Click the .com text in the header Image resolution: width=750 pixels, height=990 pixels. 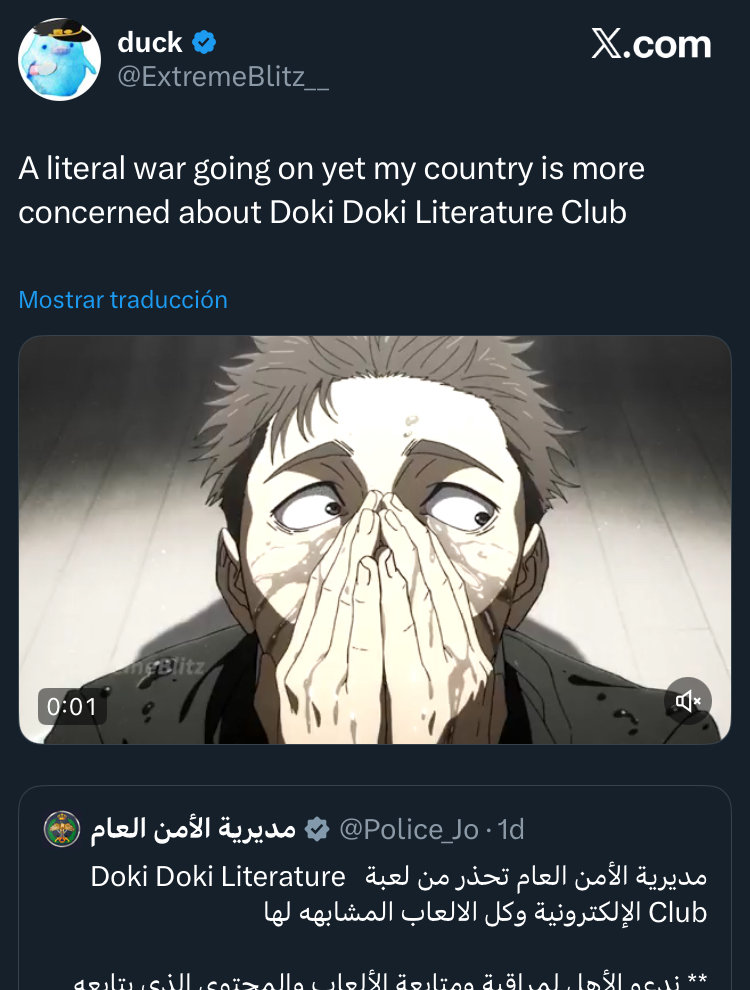(x=667, y=44)
